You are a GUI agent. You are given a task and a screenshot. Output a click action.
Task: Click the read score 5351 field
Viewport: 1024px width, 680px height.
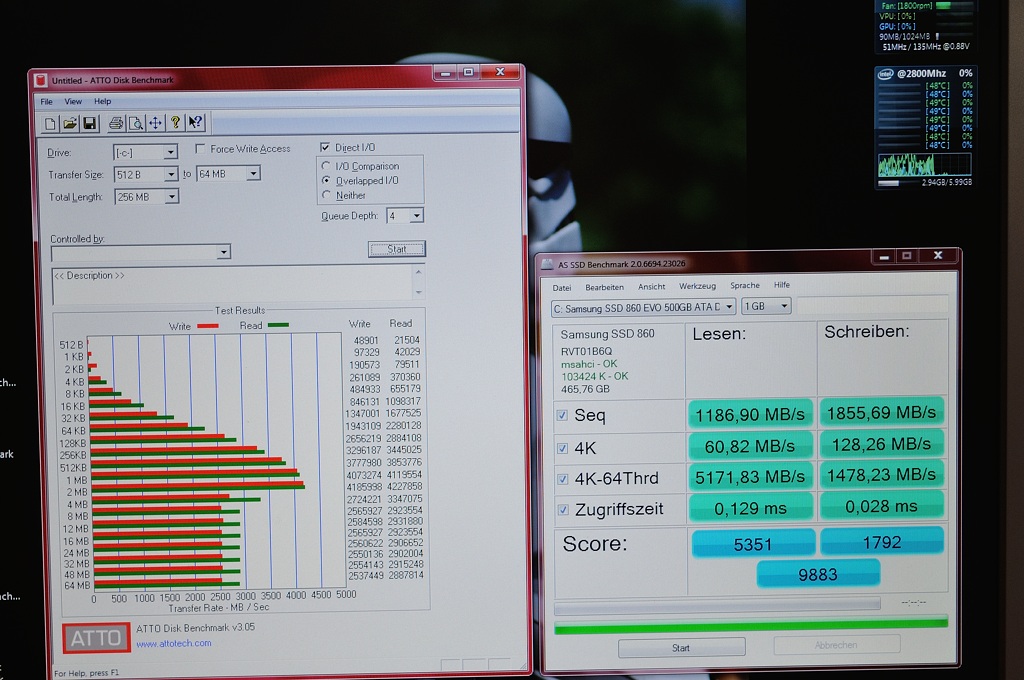(x=753, y=544)
